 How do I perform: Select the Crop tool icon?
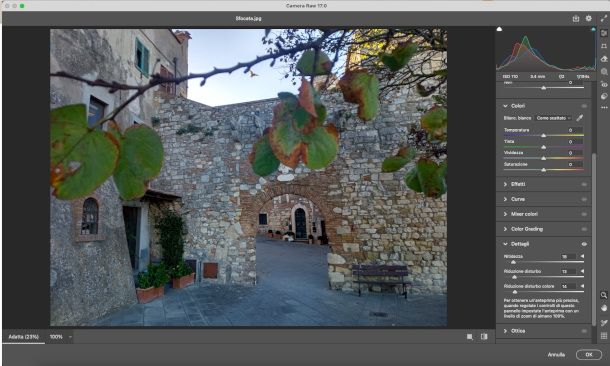(x=604, y=46)
